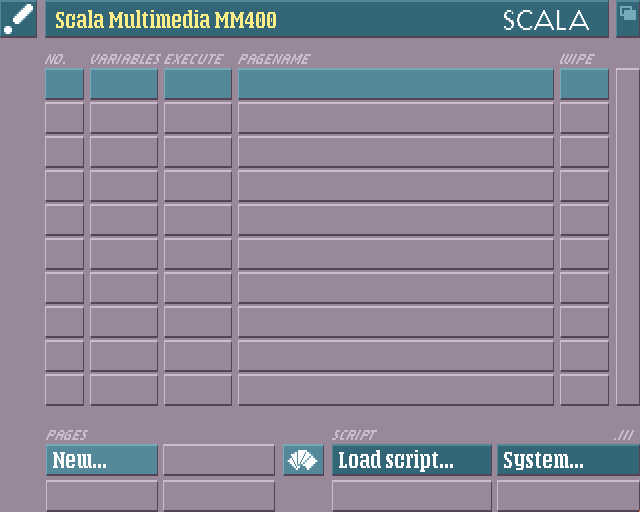Select the highlighted Variables cell in the first row
The height and width of the screenshot is (512, 640).
point(124,84)
